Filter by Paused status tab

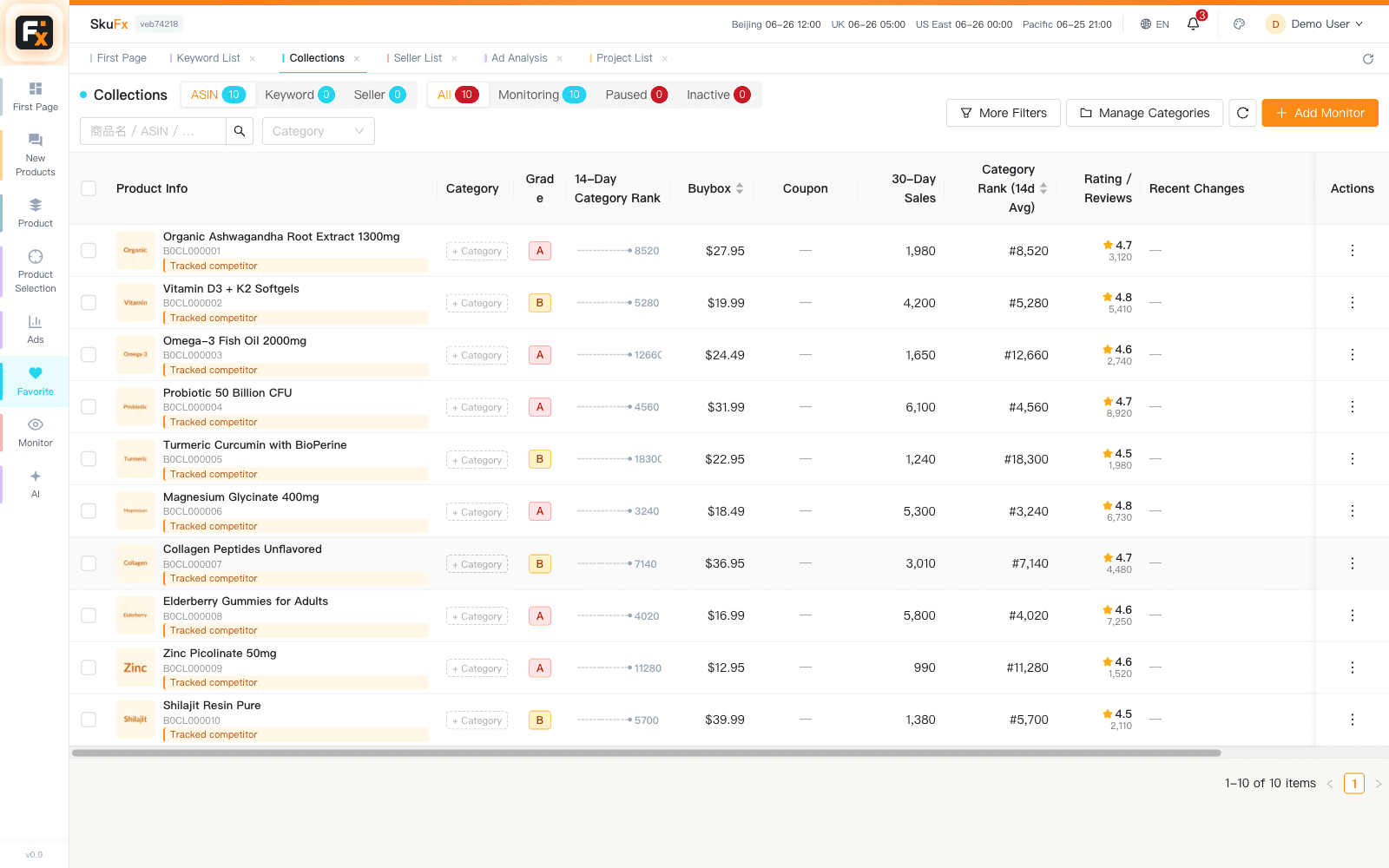[x=636, y=95]
